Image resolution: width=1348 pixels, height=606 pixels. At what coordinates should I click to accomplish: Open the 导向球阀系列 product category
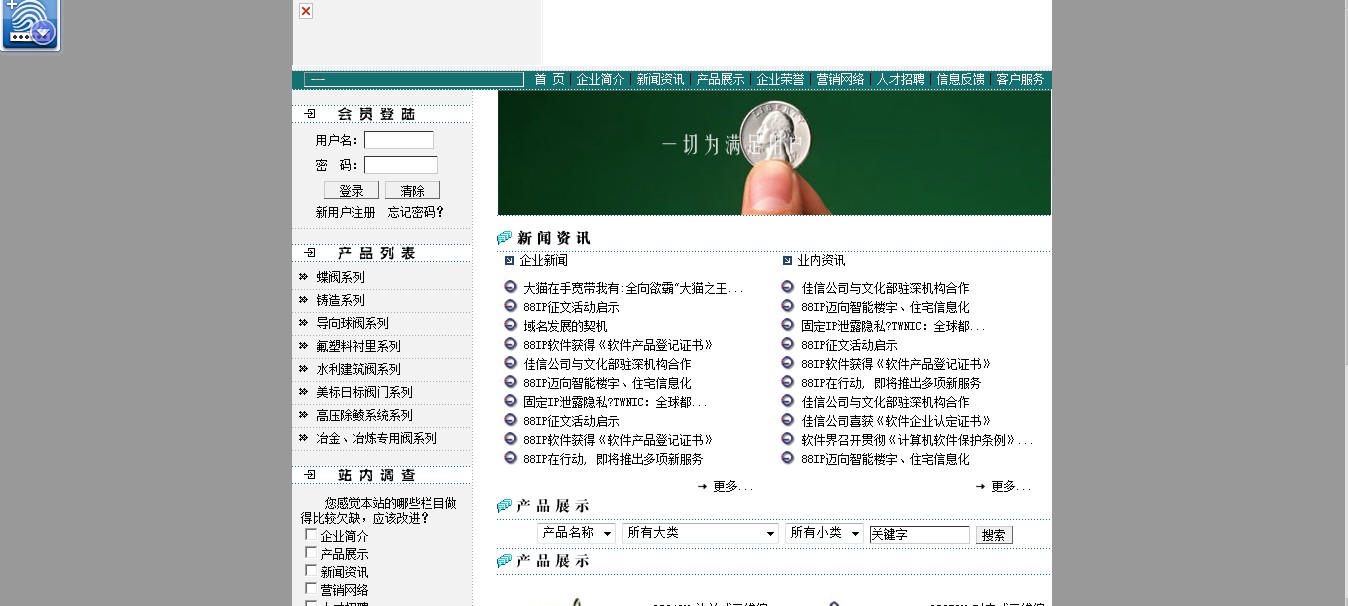(353, 323)
